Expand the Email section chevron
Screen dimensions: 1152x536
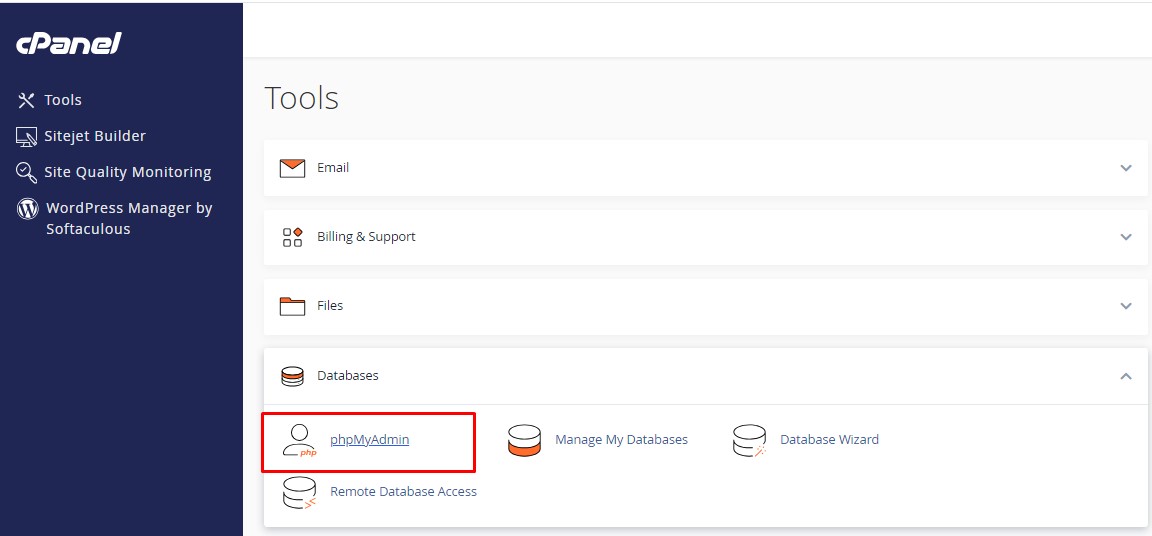(x=1126, y=168)
